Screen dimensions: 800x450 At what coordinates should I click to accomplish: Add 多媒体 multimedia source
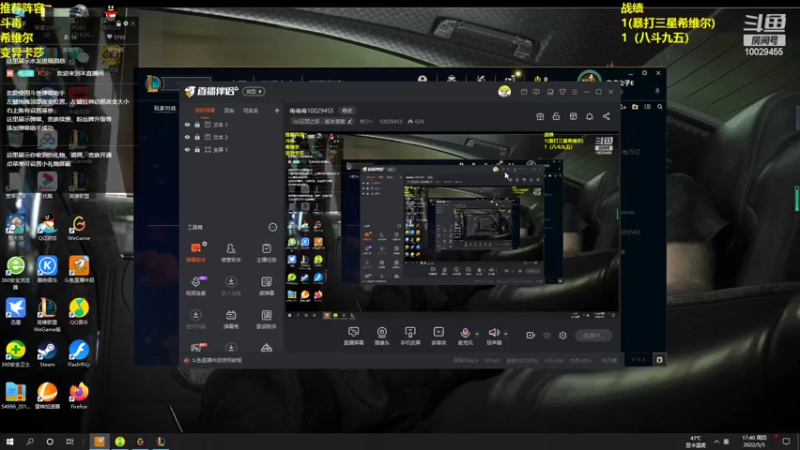point(438,336)
